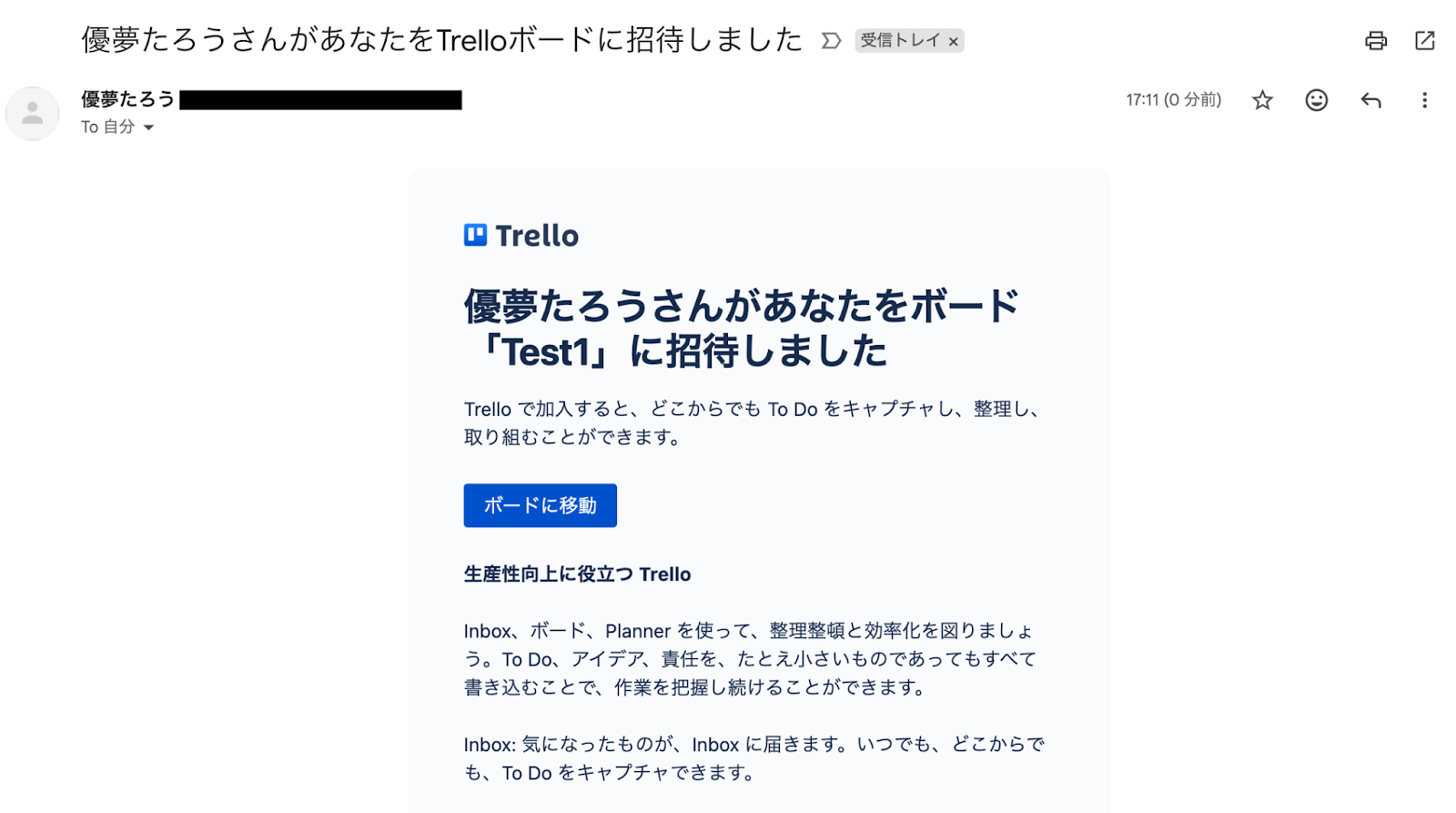Image resolution: width=1456 pixels, height=813 pixels.
Task: Open email in new window icon
Action: [x=1424, y=40]
